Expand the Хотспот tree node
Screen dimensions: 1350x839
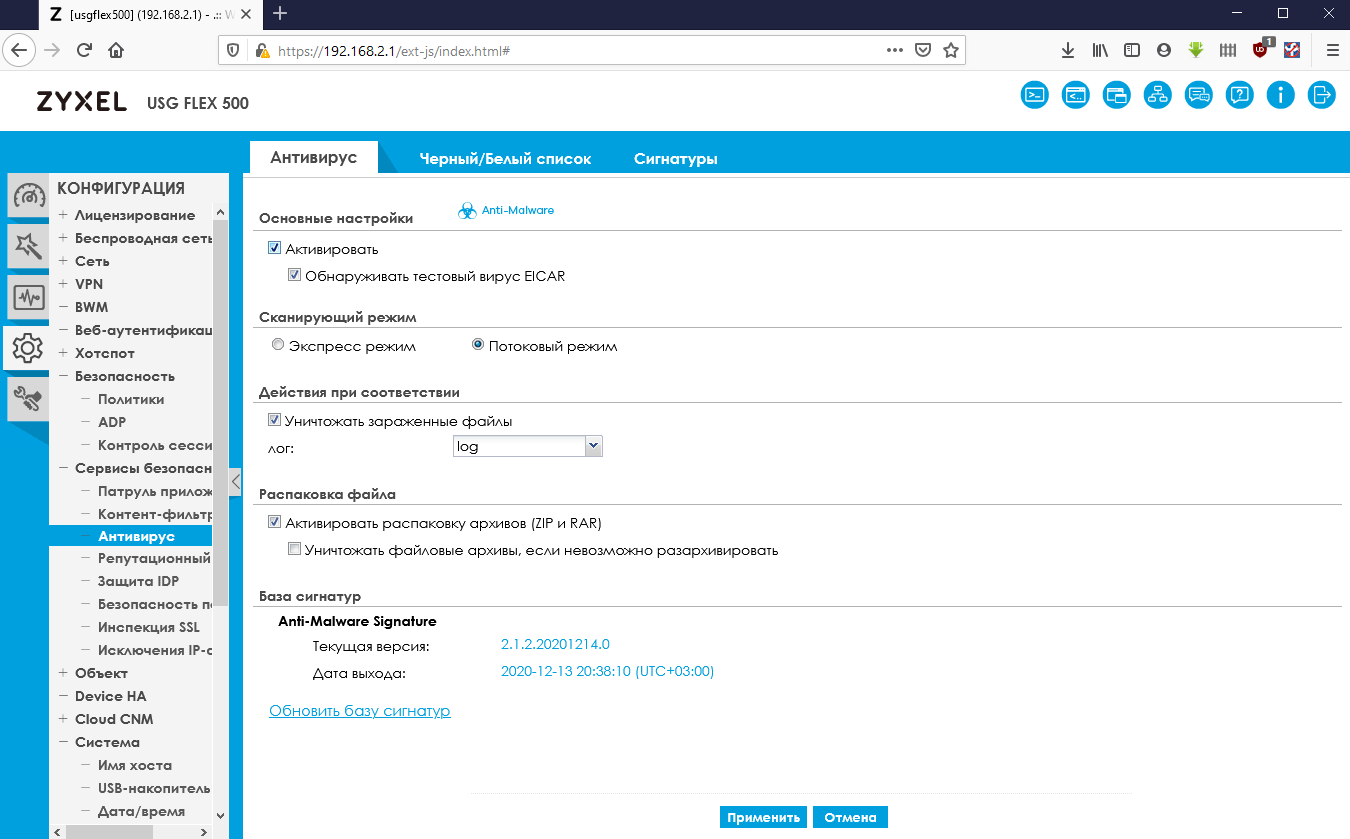coord(63,353)
